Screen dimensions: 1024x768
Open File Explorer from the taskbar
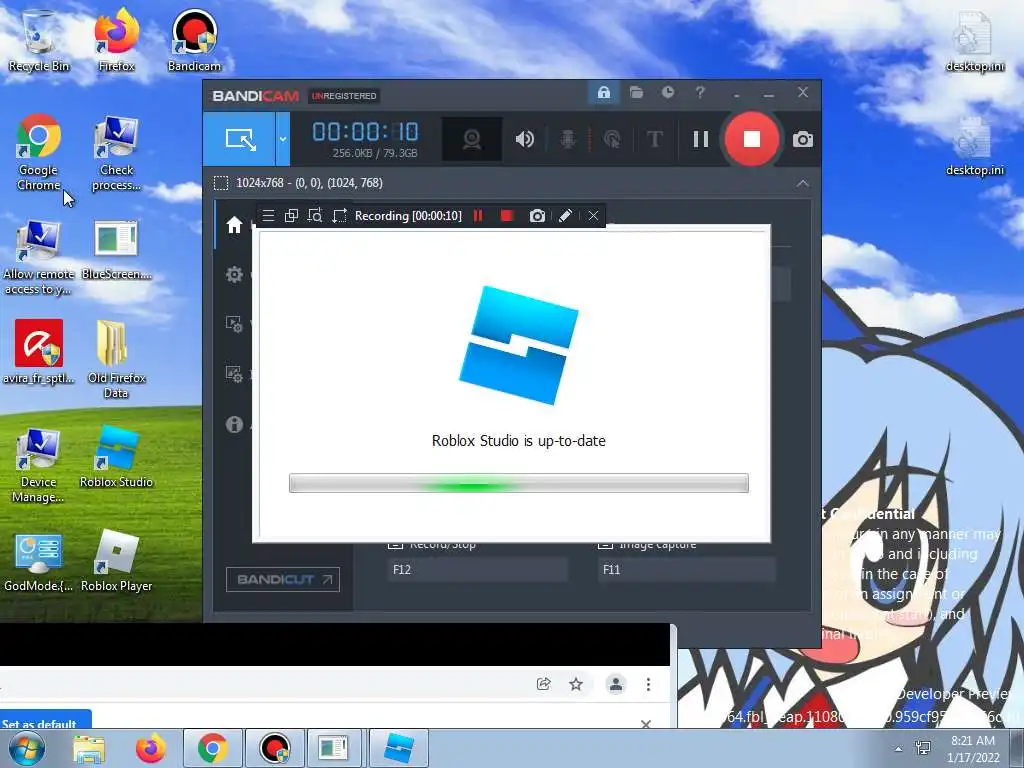click(89, 748)
